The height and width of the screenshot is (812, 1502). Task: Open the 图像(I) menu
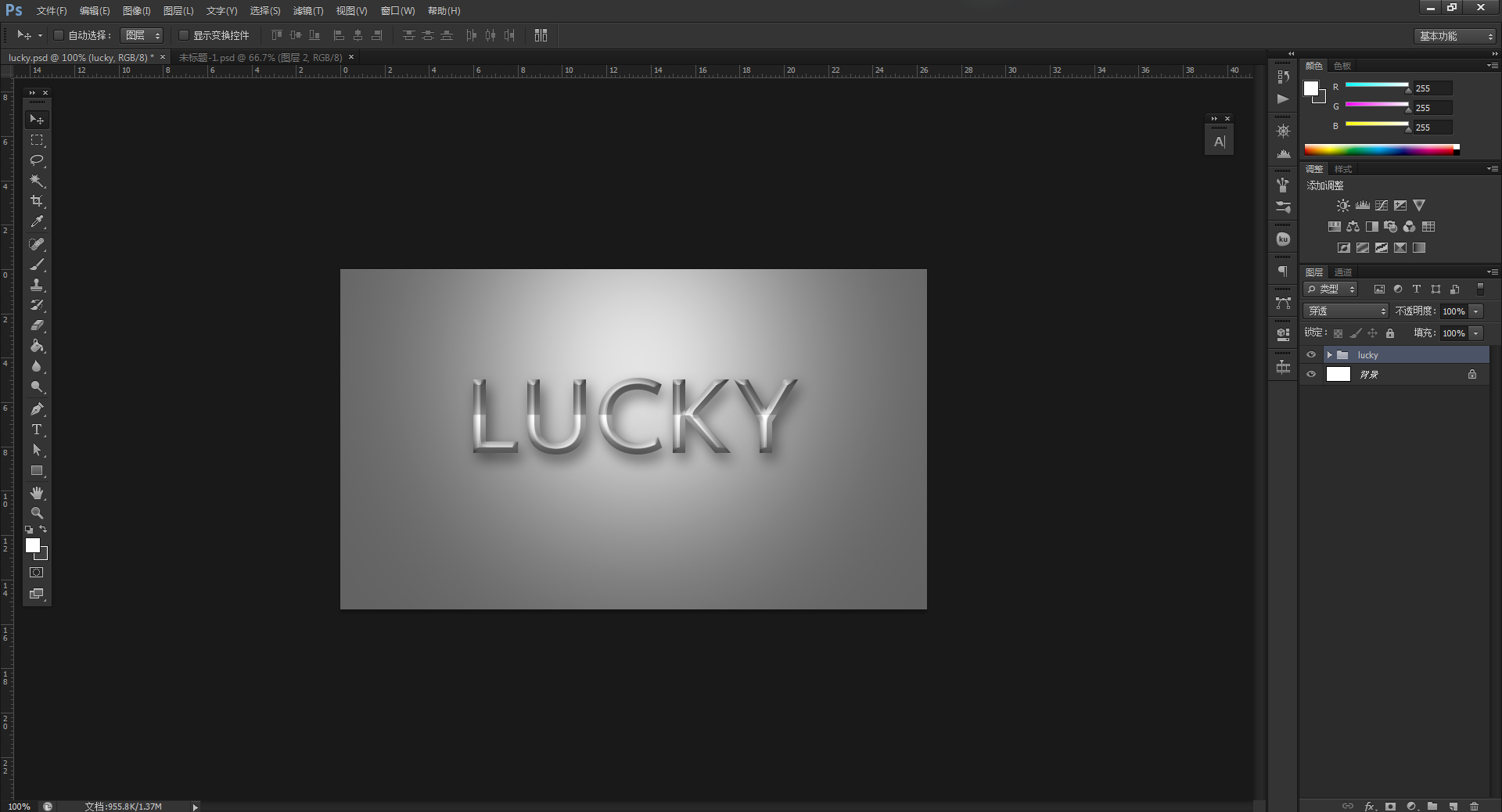pos(137,11)
